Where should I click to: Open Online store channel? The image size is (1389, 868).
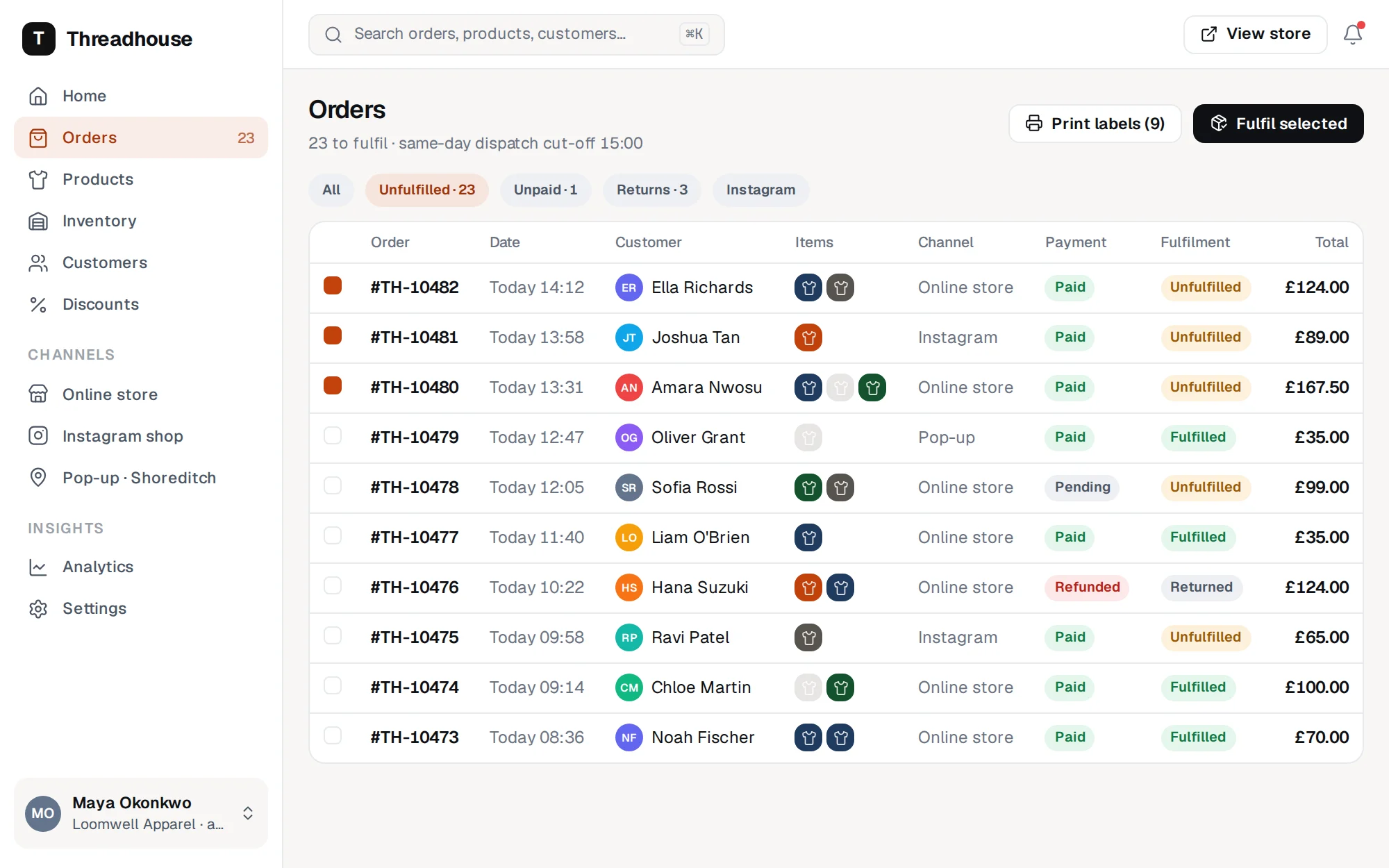coord(141,394)
